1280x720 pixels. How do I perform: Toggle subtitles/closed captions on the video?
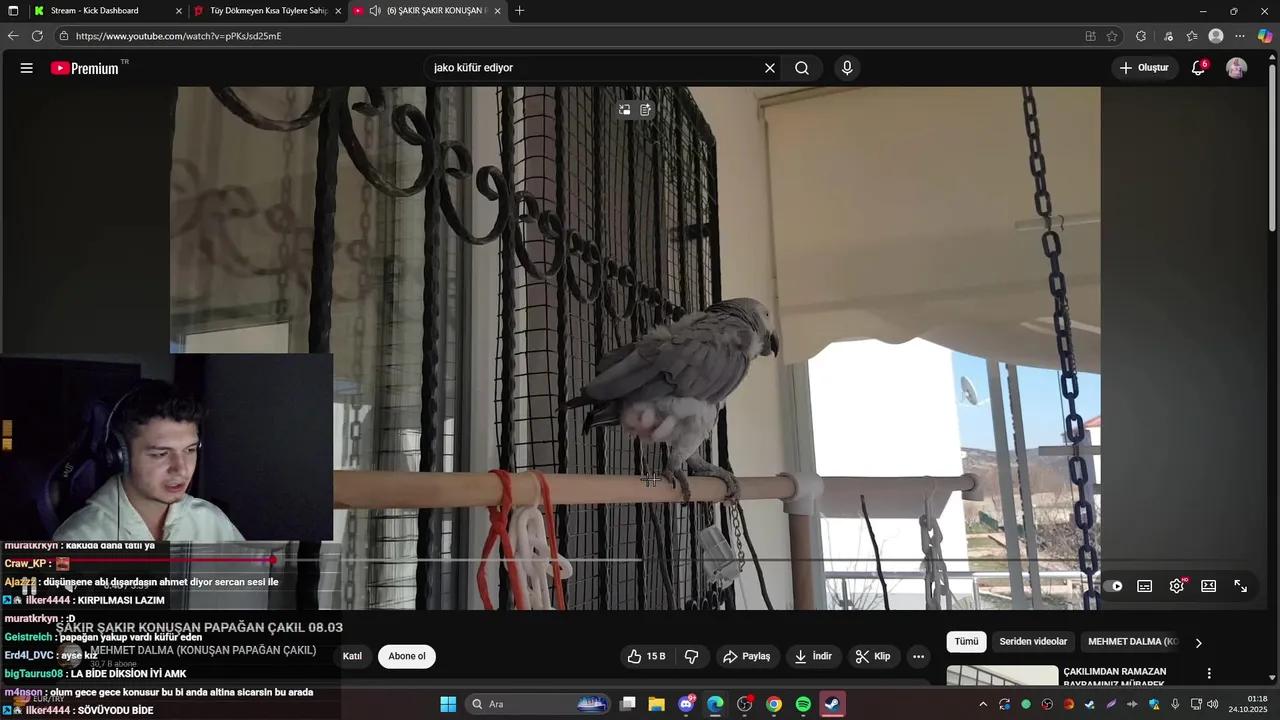(x=1145, y=586)
